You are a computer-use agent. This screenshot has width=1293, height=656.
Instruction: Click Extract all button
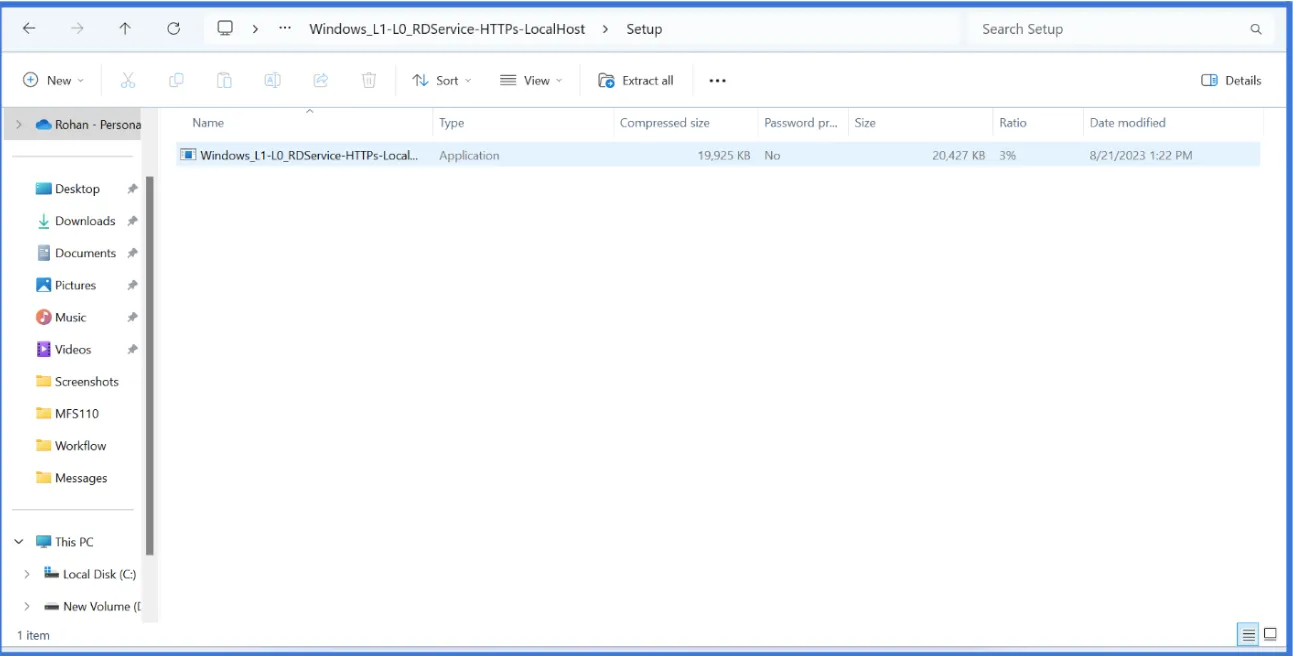point(636,80)
